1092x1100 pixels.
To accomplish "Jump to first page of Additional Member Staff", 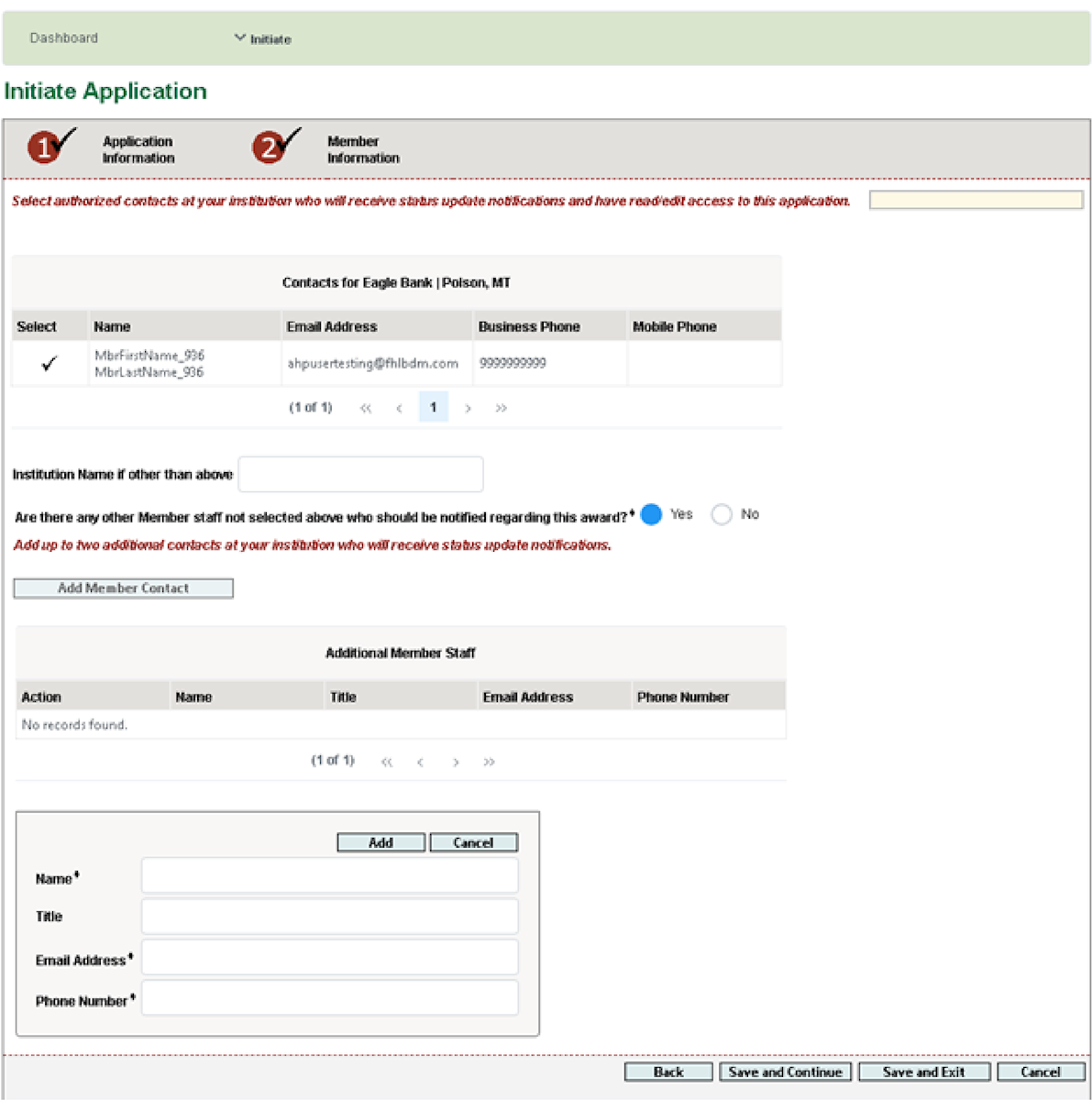I will point(387,762).
